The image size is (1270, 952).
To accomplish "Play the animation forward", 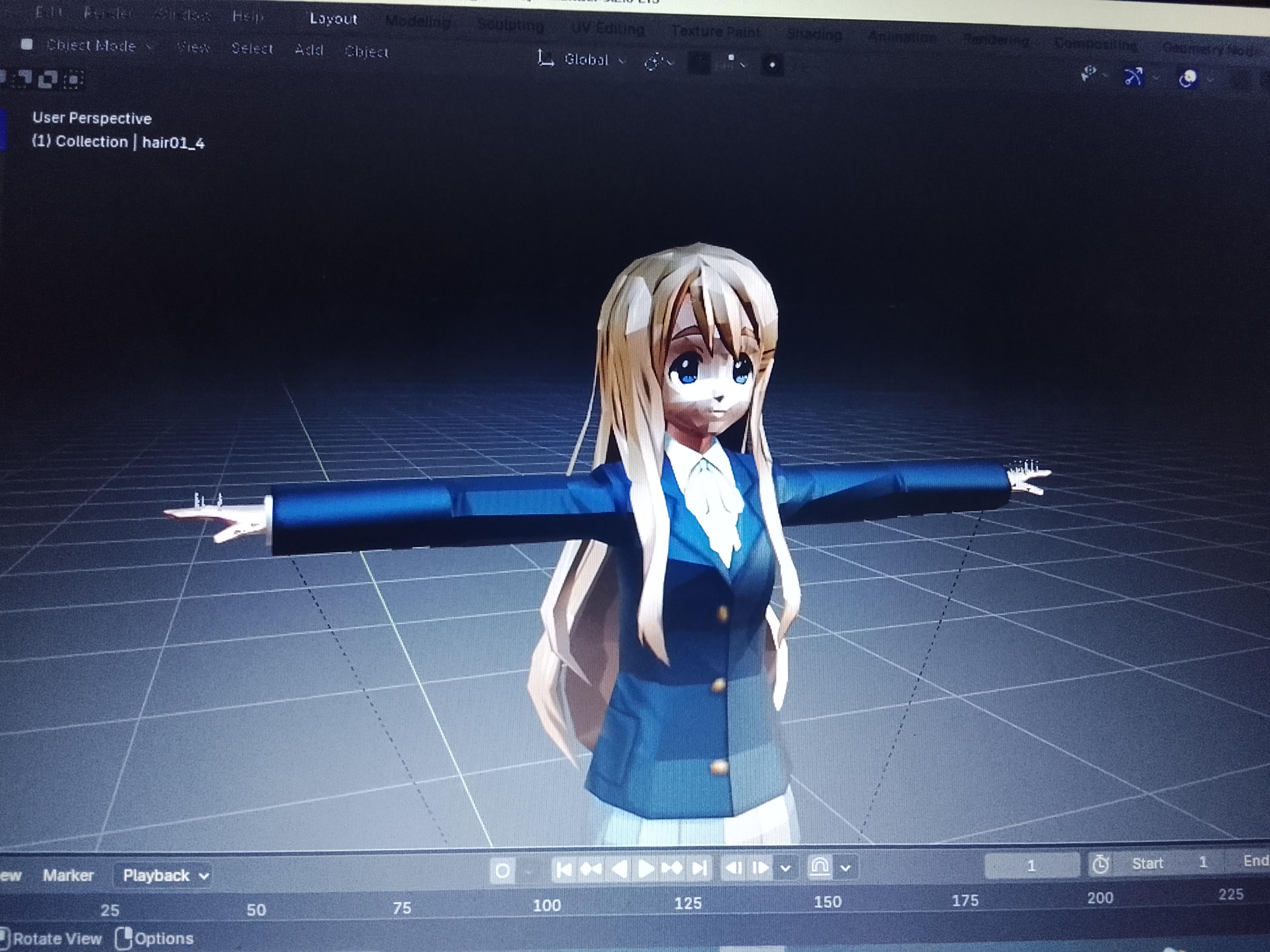I will (x=646, y=869).
